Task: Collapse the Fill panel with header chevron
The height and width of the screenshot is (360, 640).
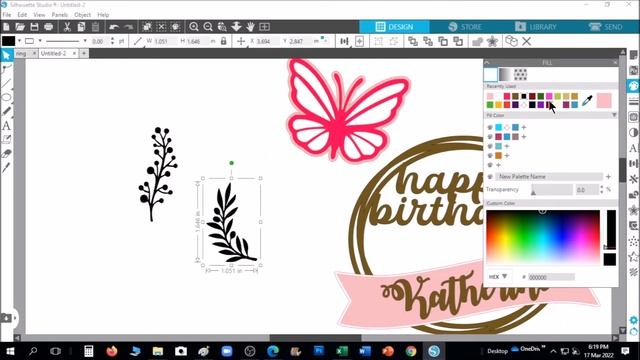Action: 487,62
